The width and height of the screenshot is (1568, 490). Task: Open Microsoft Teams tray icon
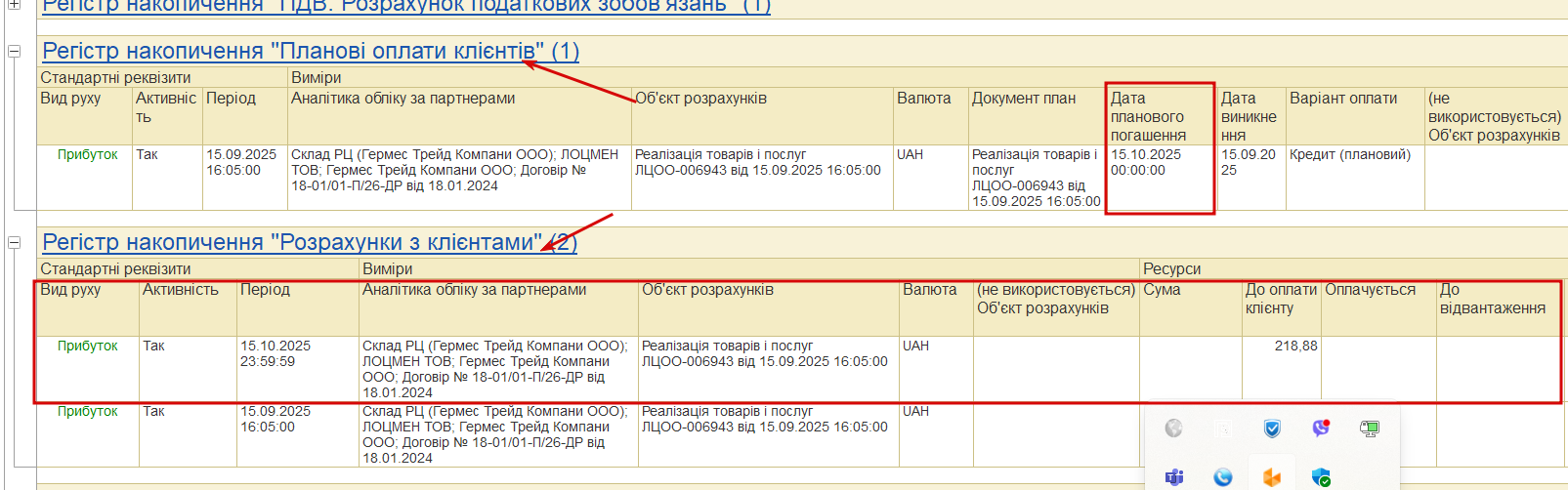point(1174,476)
